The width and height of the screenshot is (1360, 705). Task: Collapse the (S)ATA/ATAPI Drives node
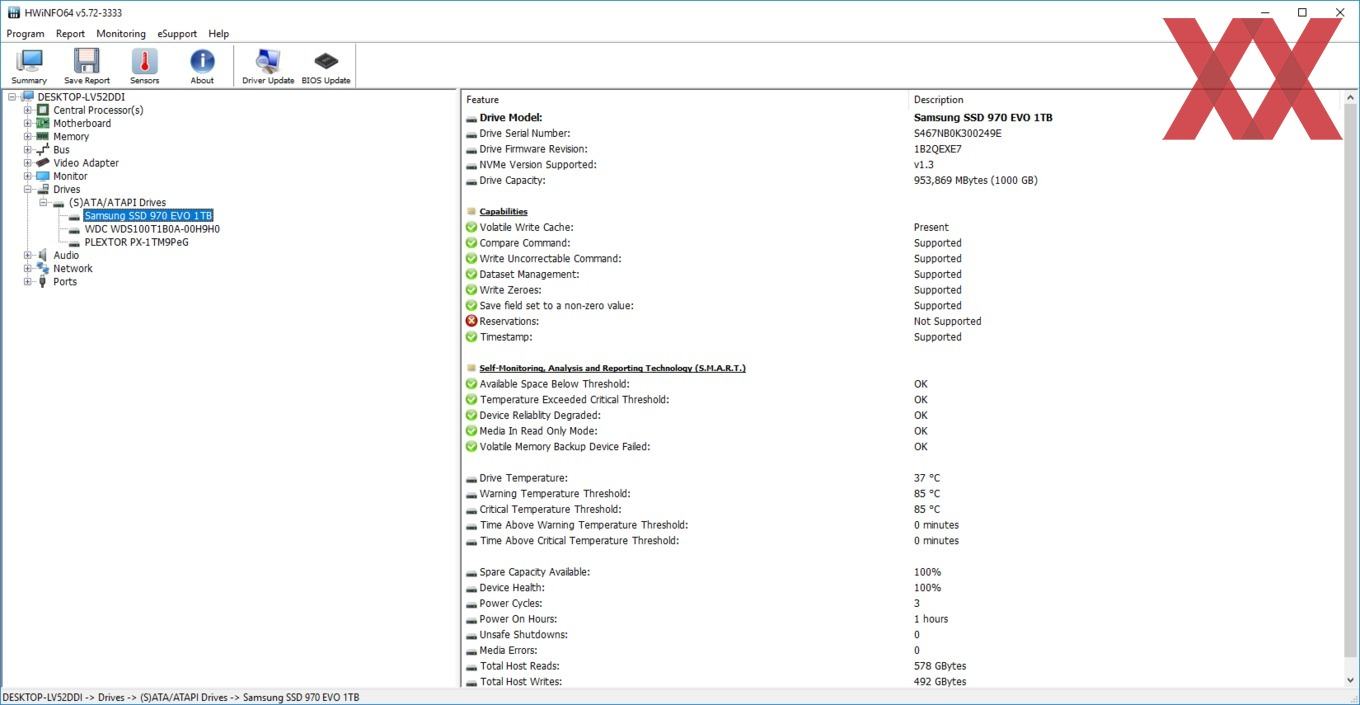[x=44, y=202]
